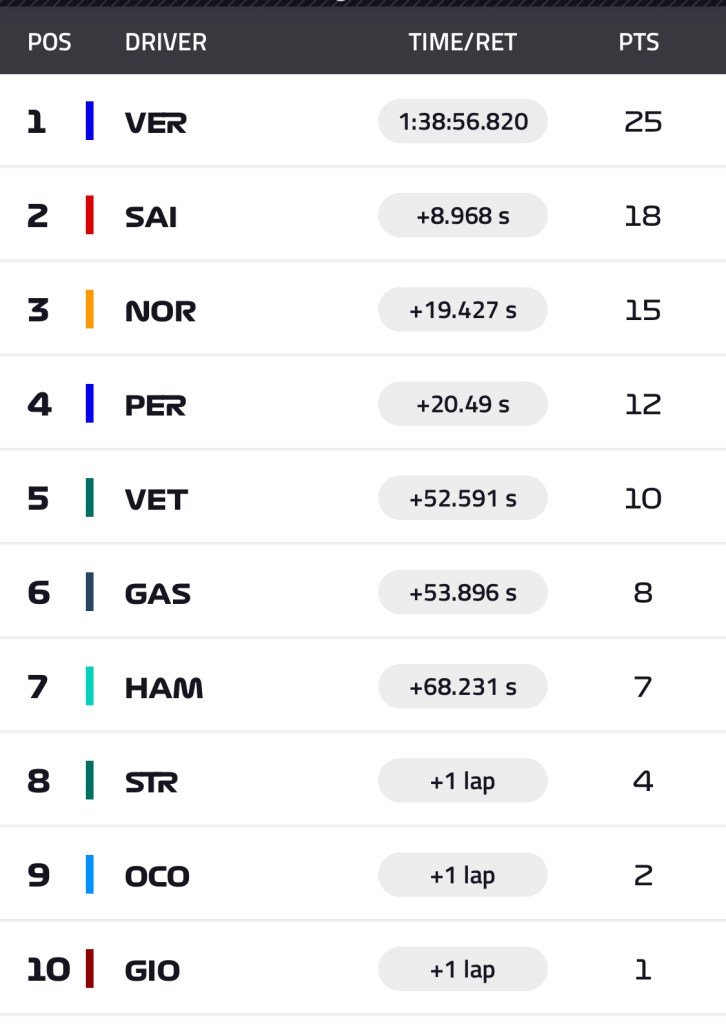Open SAI driver entry
The width and height of the screenshot is (726, 1024).
coord(151,216)
